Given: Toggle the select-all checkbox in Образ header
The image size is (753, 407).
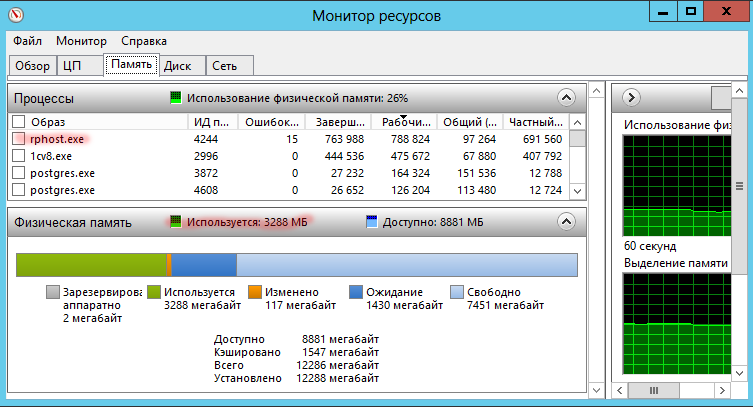Looking at the screenshot, I should point(18,122).
